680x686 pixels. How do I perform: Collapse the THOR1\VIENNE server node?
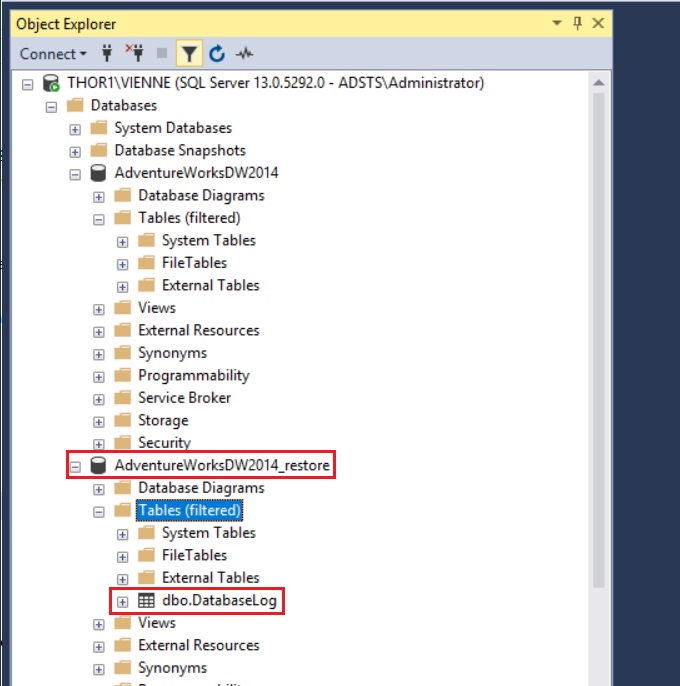[x=28, y=84]
